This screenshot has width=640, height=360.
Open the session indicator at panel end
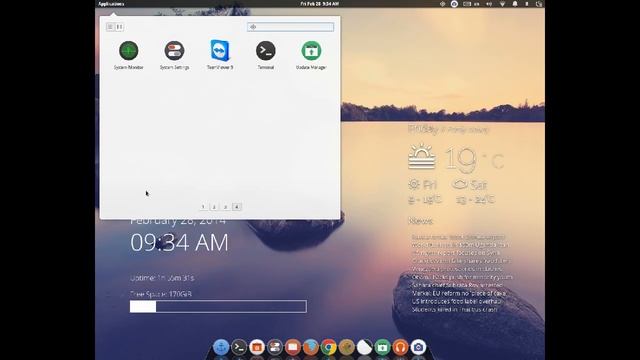tap(539, 4)
